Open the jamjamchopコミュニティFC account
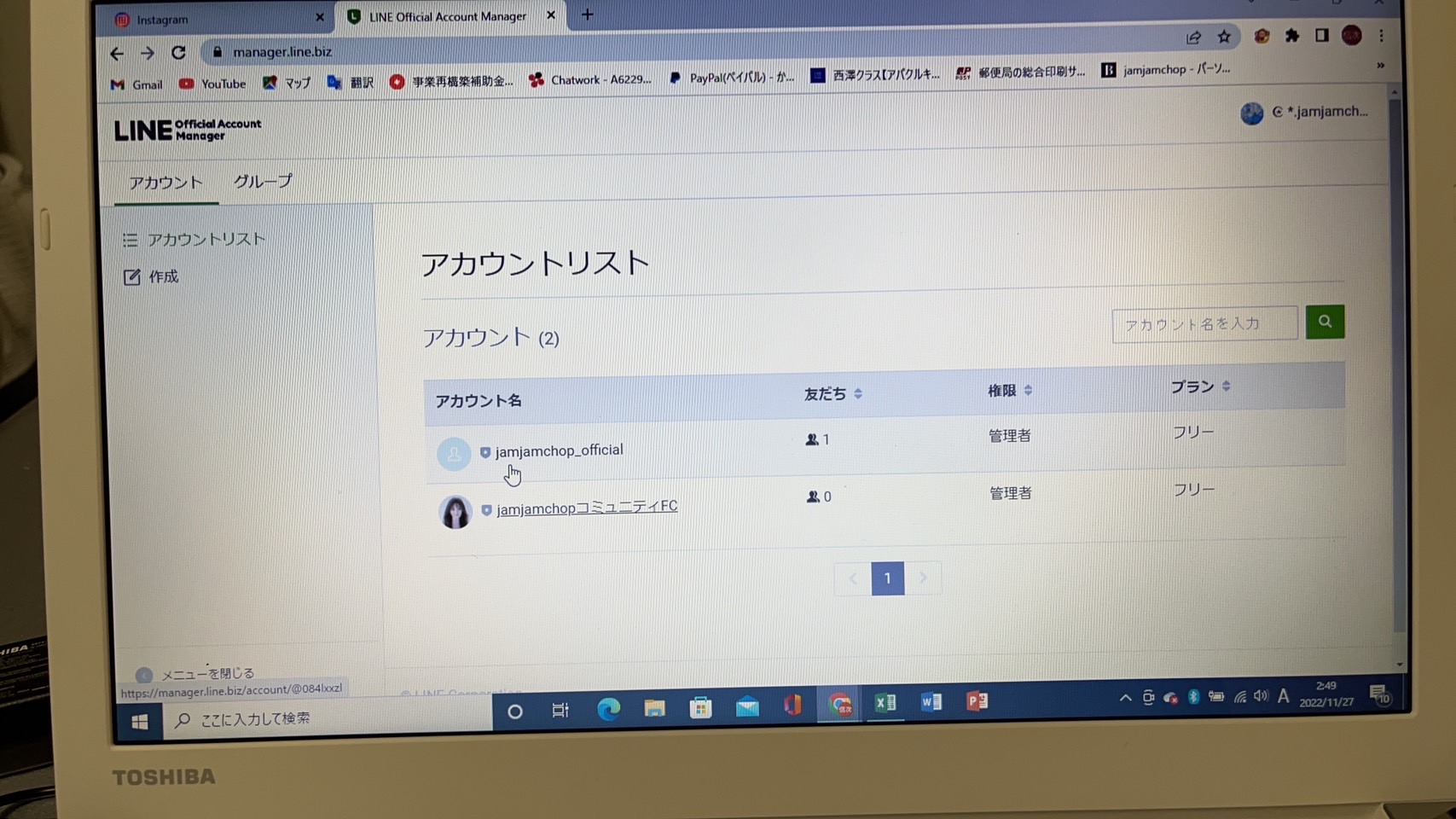Image resolution: width=1456 pixels, height=819 pixels. pos(587,508)
